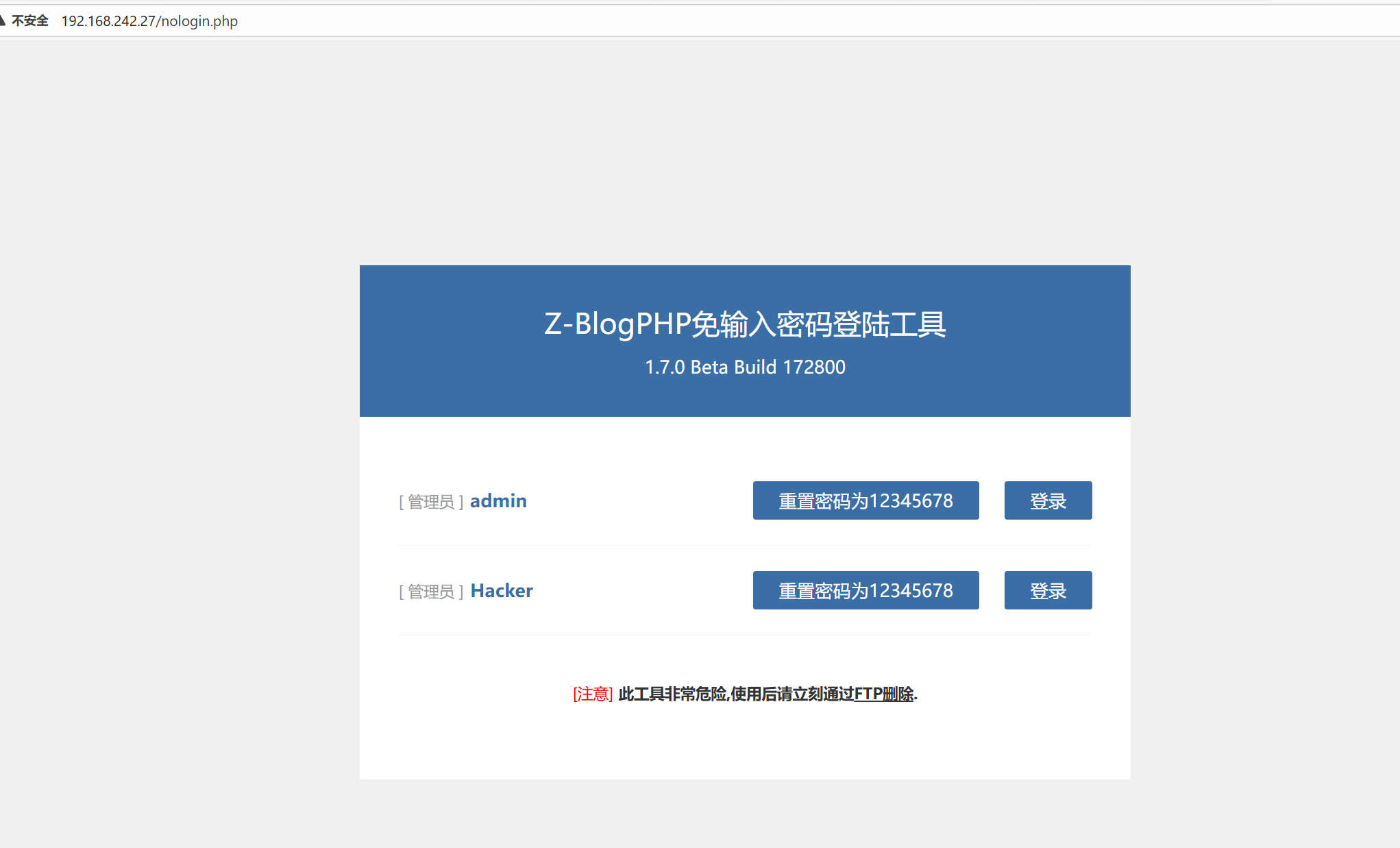Click the red [注意] notice label
Viewport: 1400px width, 848px height.
click(593, 694)
